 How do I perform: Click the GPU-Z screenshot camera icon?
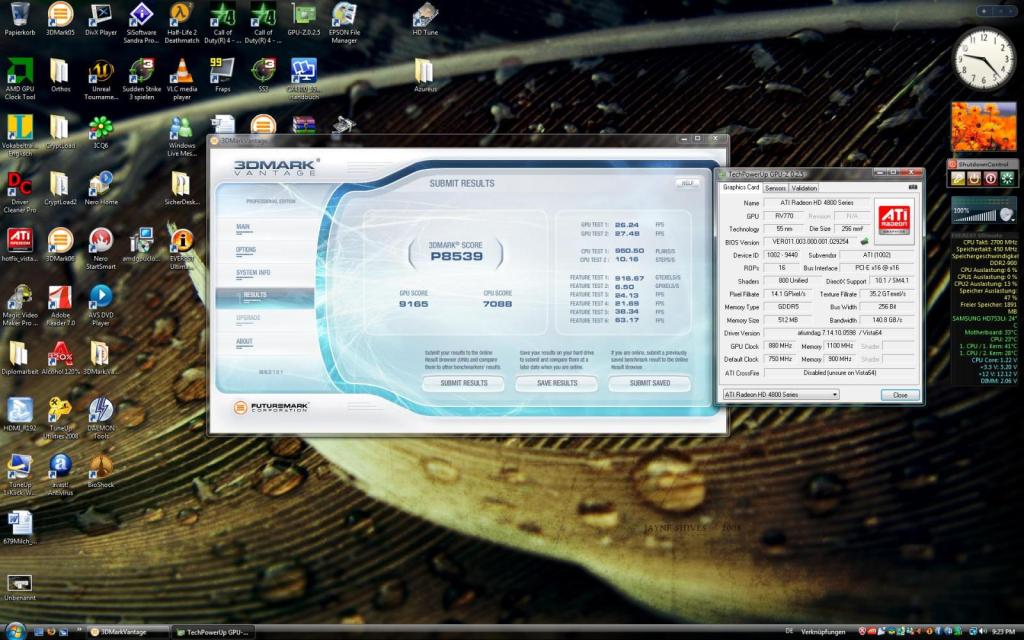912,187
